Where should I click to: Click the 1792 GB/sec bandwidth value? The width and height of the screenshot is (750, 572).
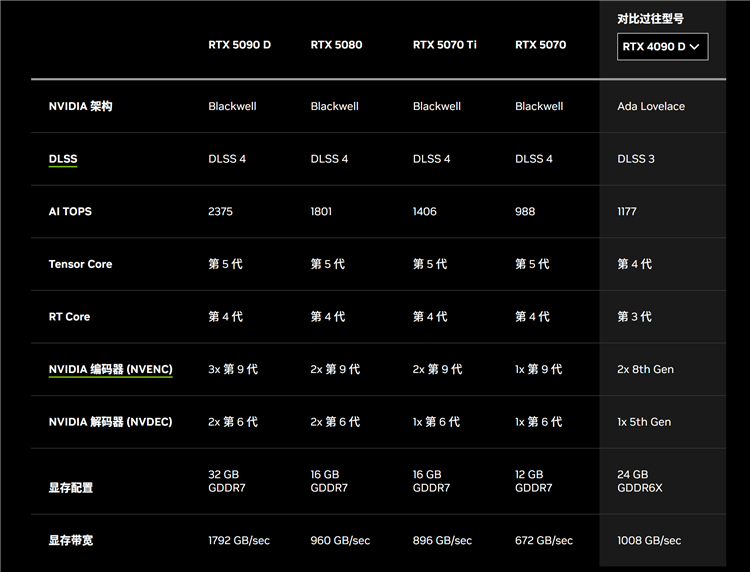[239, 540]
